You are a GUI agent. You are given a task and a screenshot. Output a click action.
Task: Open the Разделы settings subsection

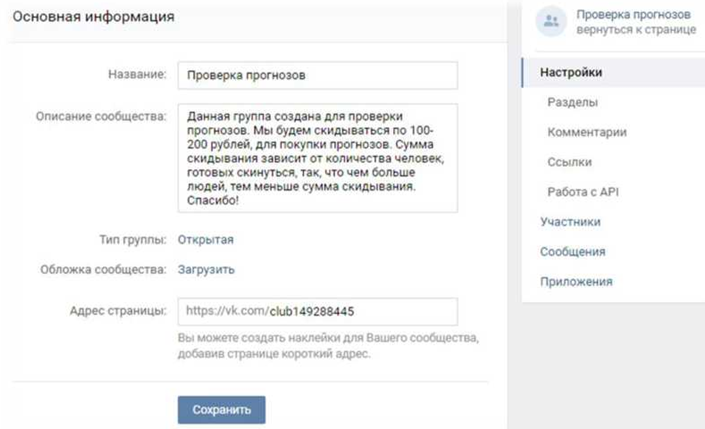coord(573,102)
